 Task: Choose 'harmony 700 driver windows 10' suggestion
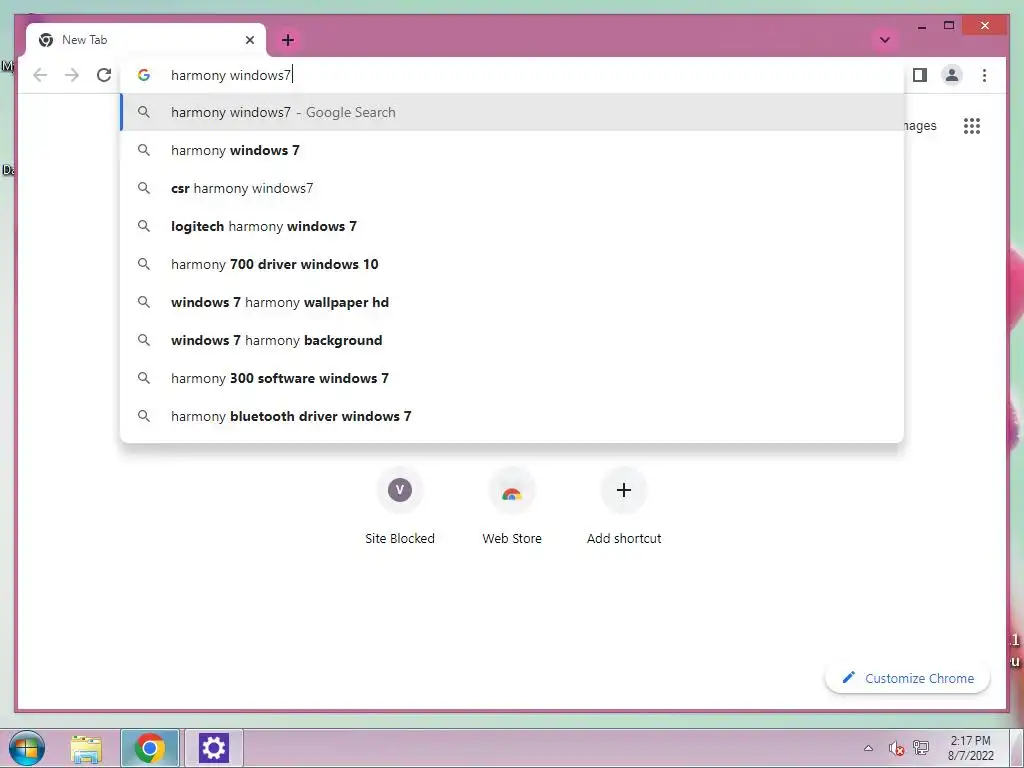point(512,264)
